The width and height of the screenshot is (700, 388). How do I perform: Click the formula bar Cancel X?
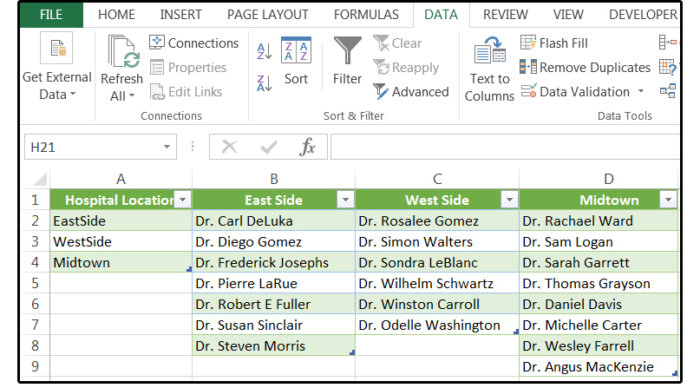pyautogui.click(x=229, y=146)
